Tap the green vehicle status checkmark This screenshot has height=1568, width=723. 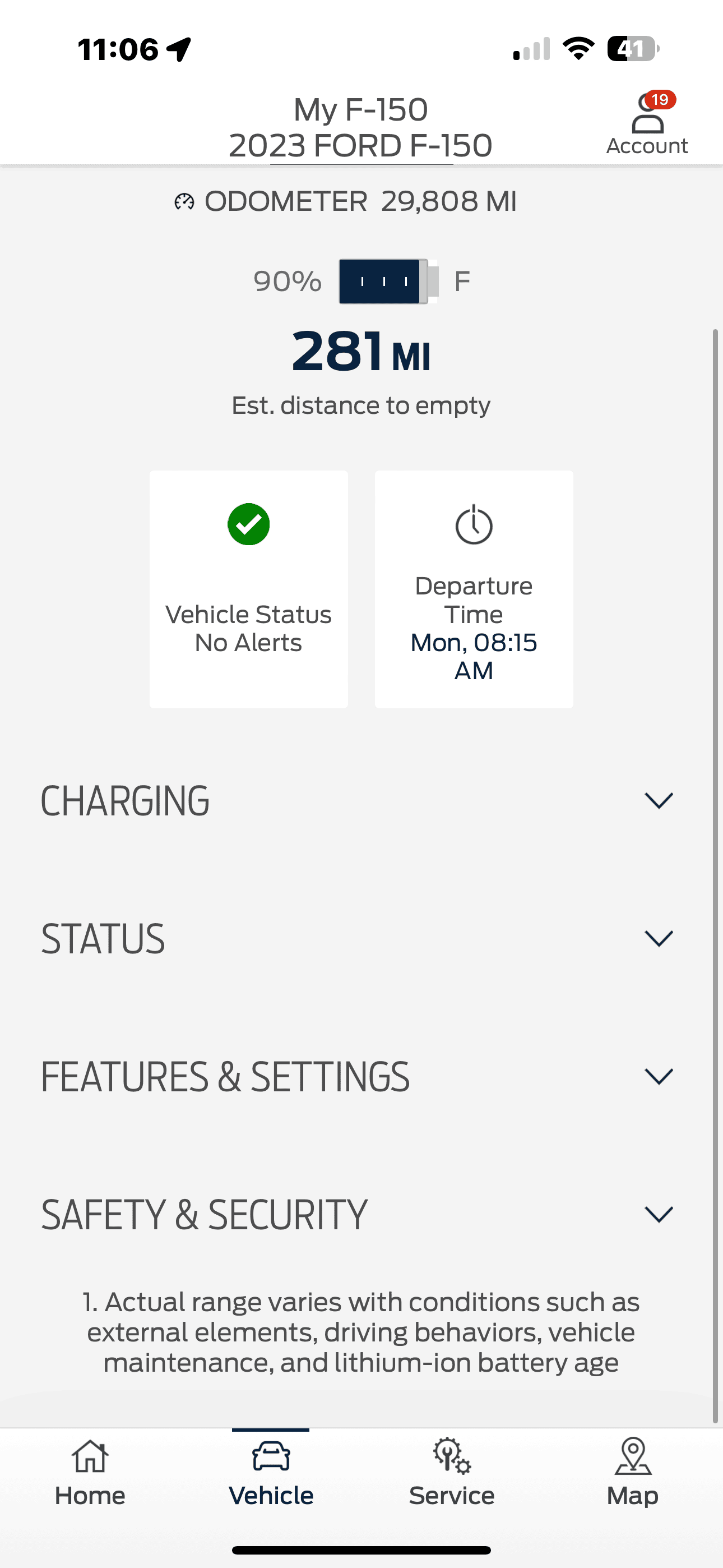[248, 524]
